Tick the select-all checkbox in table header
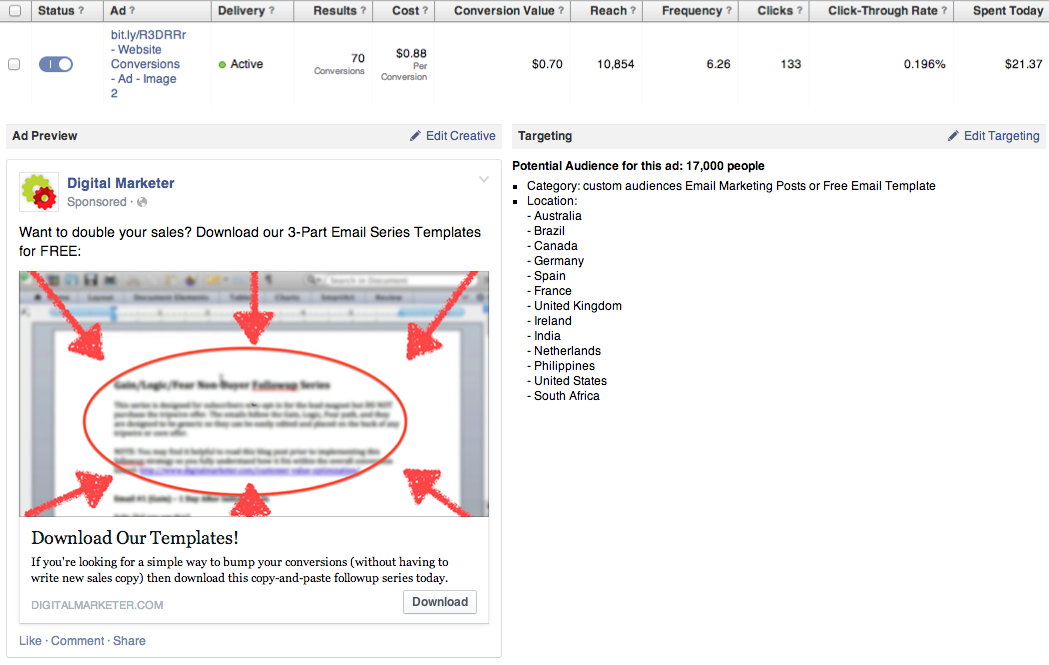The height and width of the screenshot is (665, 1049). coord(15,11)
